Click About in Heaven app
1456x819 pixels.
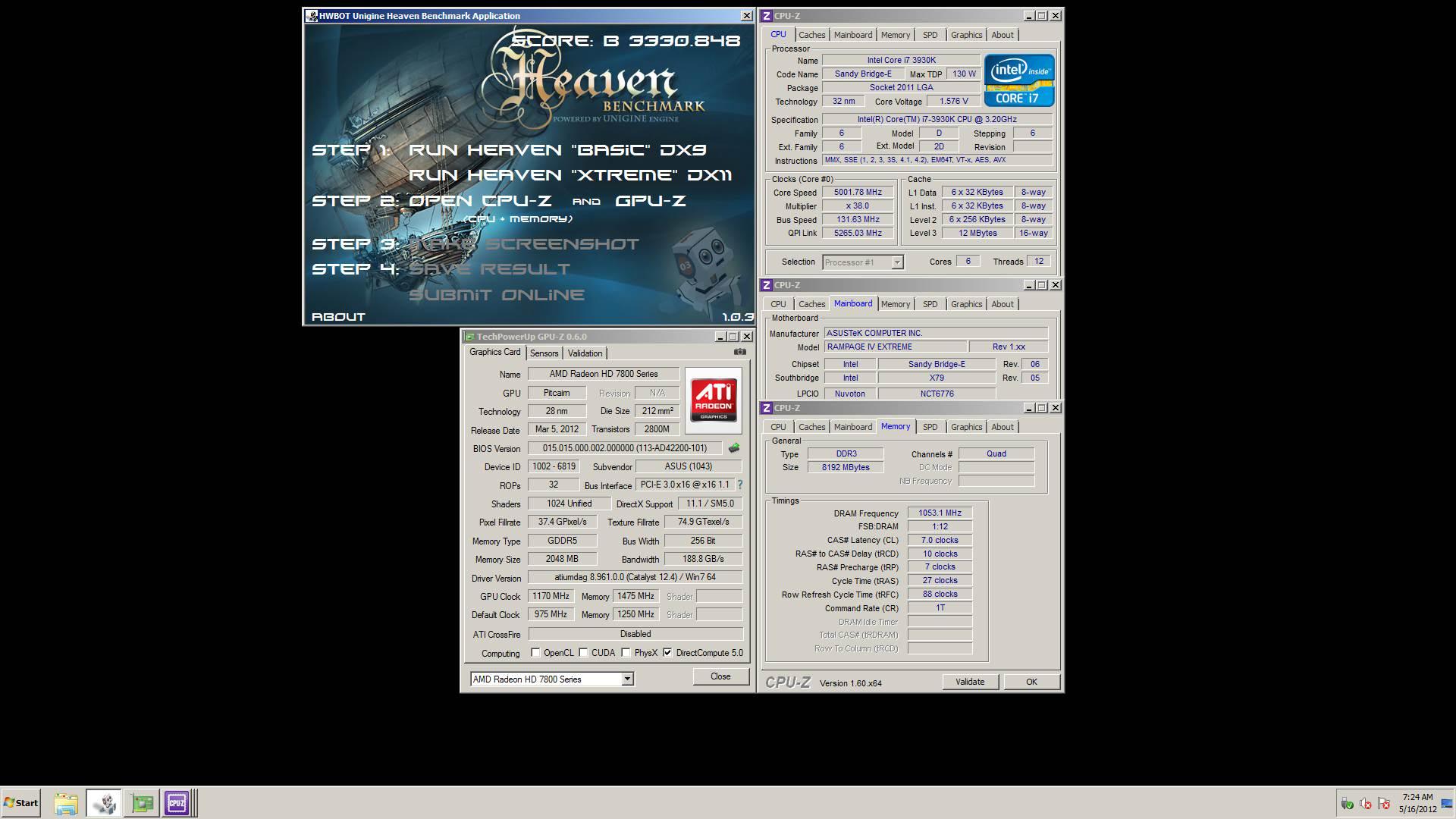337,317
